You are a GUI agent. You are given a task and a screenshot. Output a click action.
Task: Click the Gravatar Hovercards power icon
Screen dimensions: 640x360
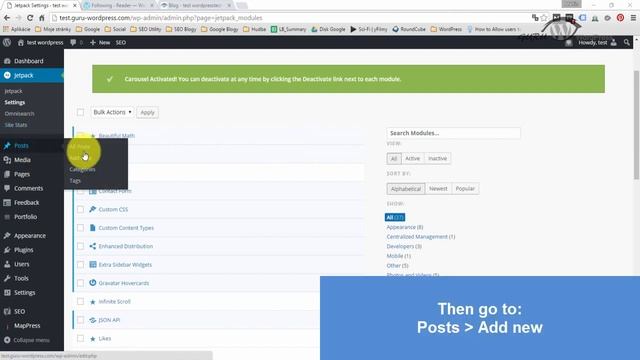(93, 282)
